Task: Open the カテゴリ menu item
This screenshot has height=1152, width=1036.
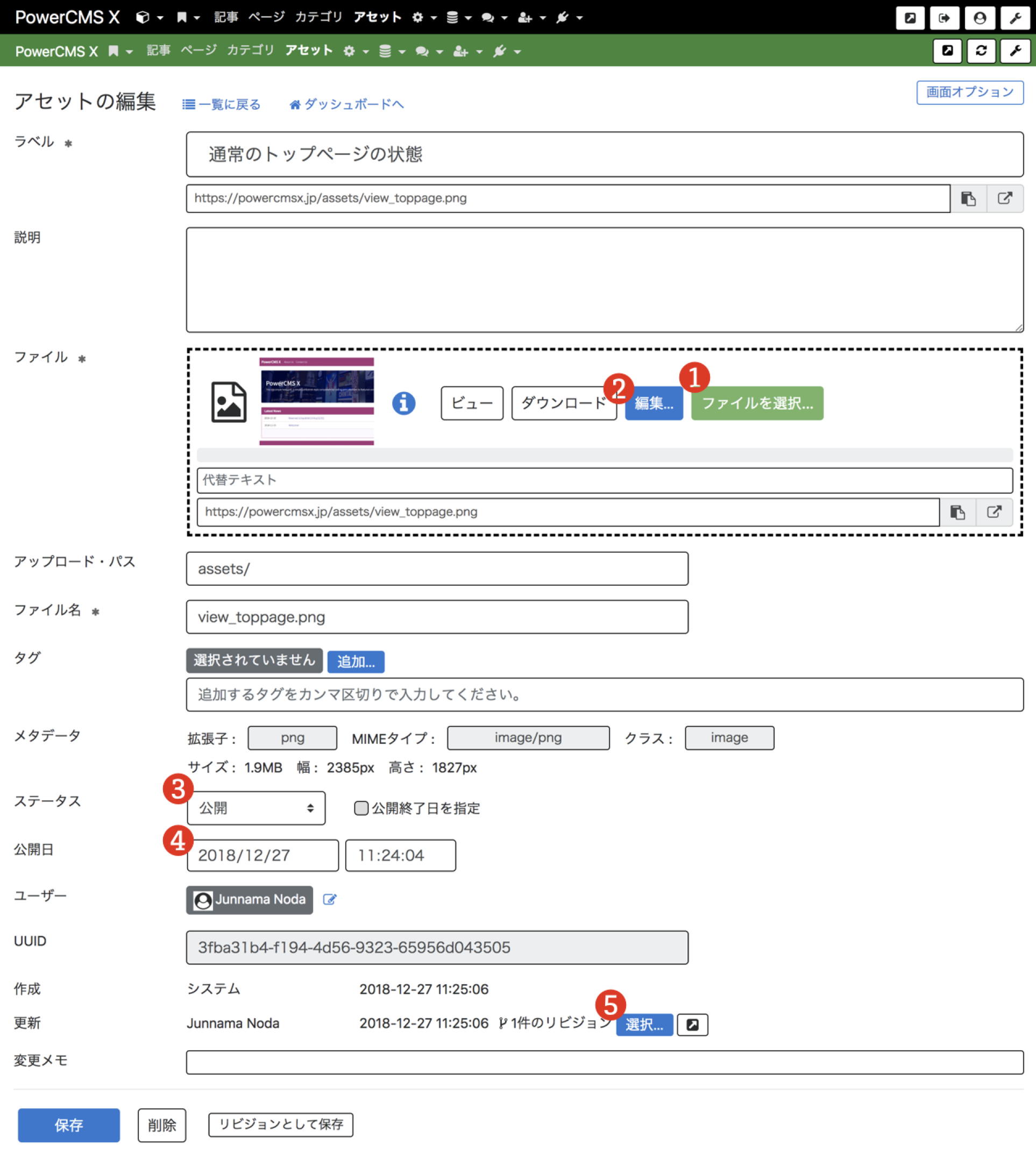Action: pyautogui.click(x=319, y=17)
